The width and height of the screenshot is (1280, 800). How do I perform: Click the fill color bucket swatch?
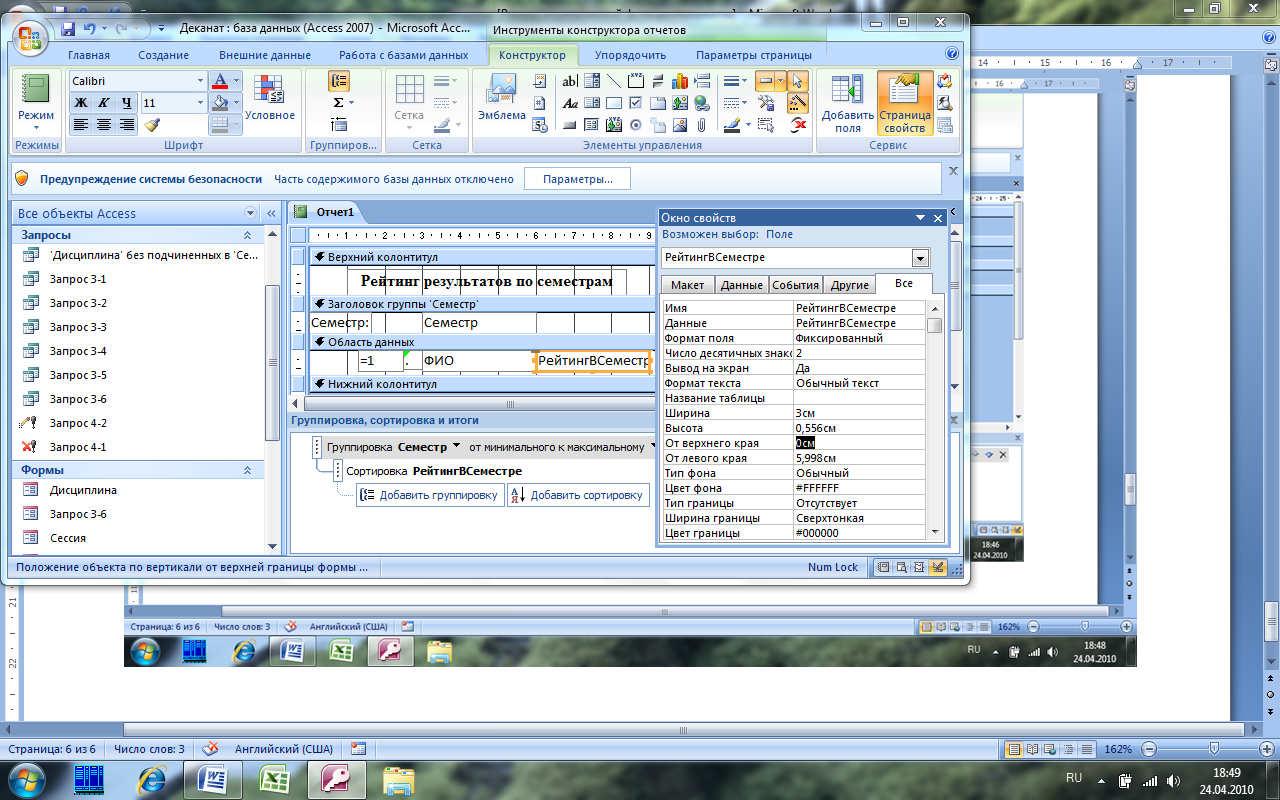220,103
